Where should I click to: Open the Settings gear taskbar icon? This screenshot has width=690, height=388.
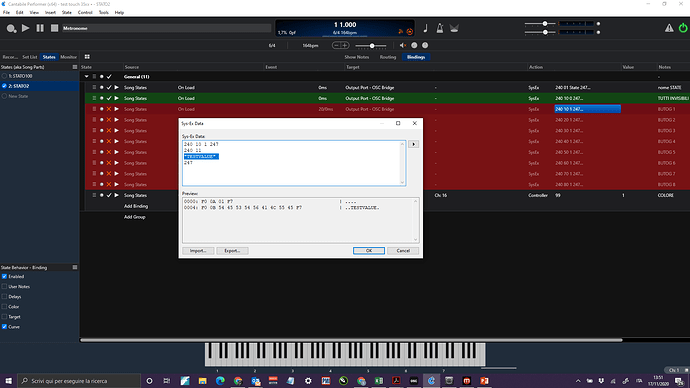coord(308,381)
